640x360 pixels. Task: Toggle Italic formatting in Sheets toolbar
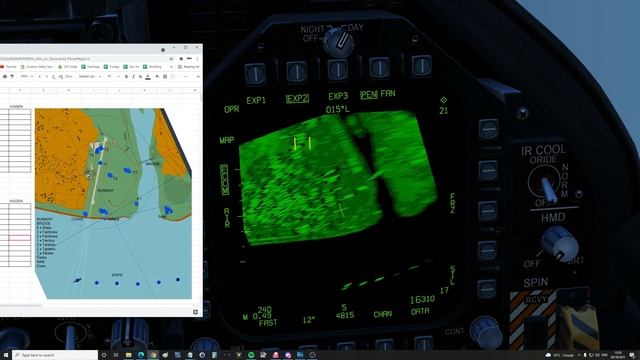(133, 76)
